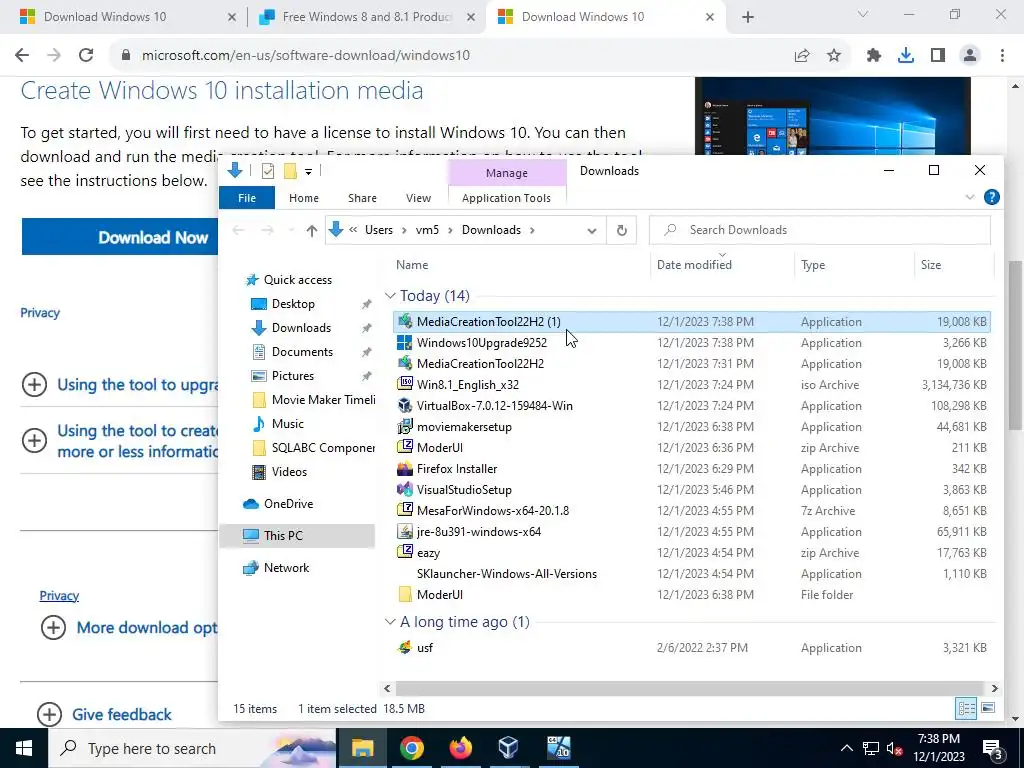Open Explorer help question mark
The image size is (1024, 768).
[991, 197]
